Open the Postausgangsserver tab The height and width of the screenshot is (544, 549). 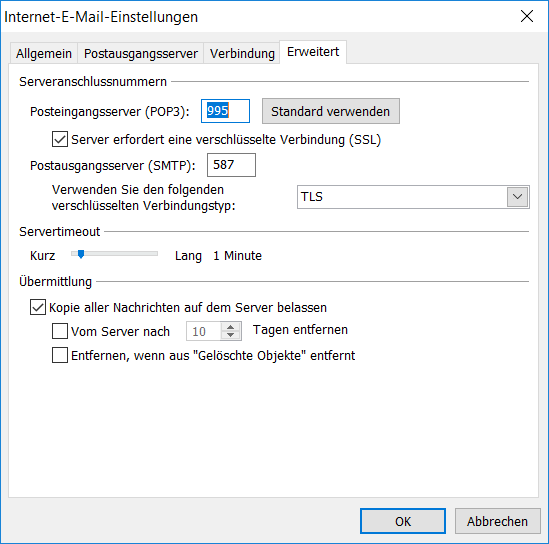click(x=141, y=54)
